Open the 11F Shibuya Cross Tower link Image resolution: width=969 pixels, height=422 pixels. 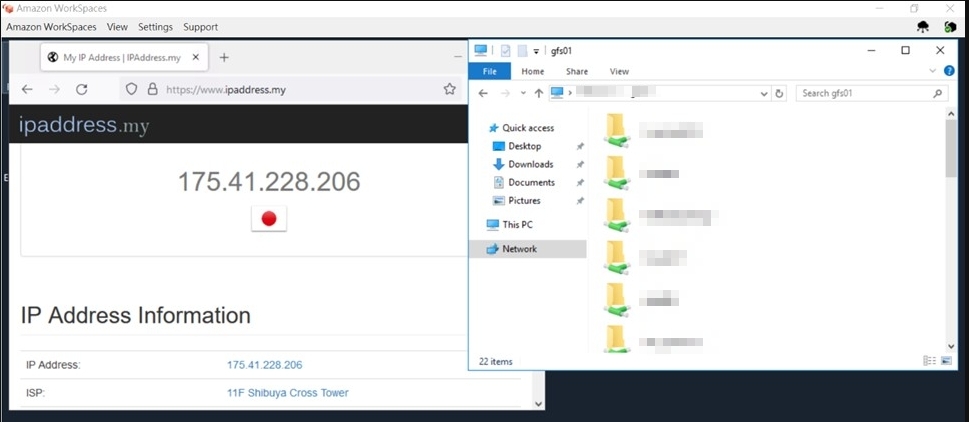point(287,393)
